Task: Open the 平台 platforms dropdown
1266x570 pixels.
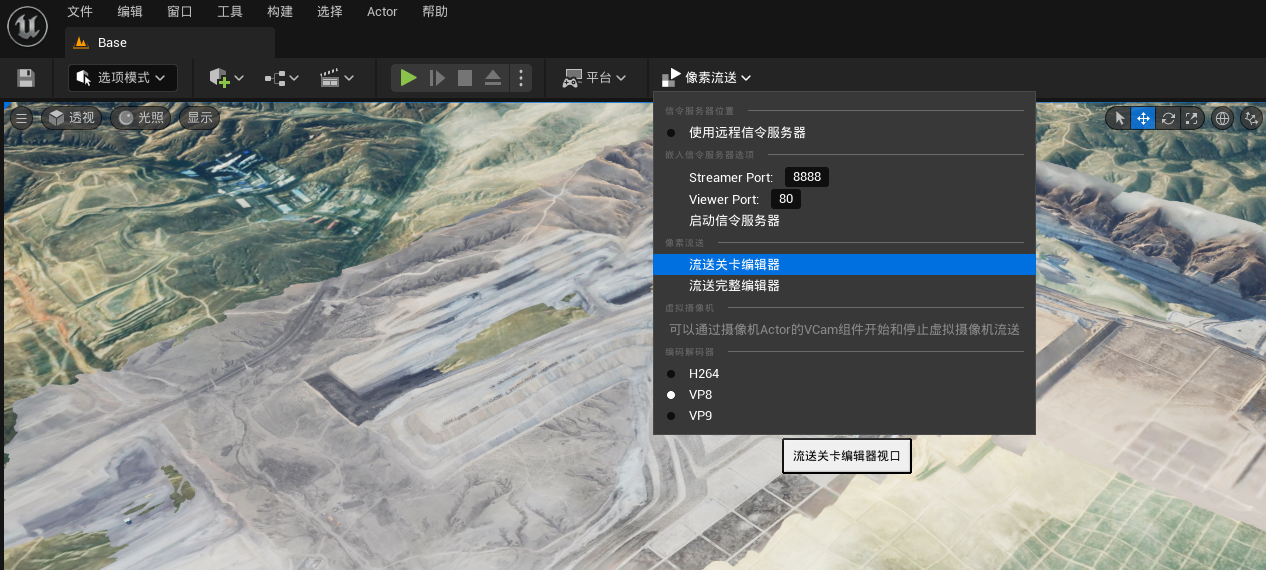Action: pos(595,78)
